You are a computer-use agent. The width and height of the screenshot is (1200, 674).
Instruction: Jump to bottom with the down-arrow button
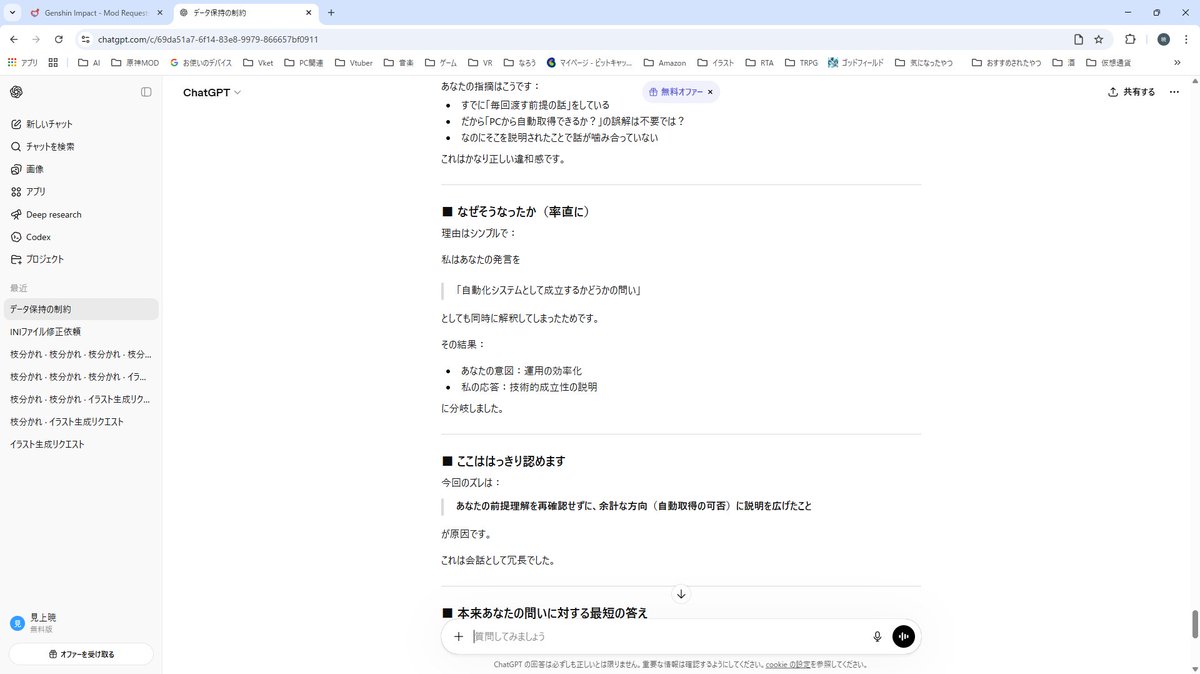tap(681, 594)
